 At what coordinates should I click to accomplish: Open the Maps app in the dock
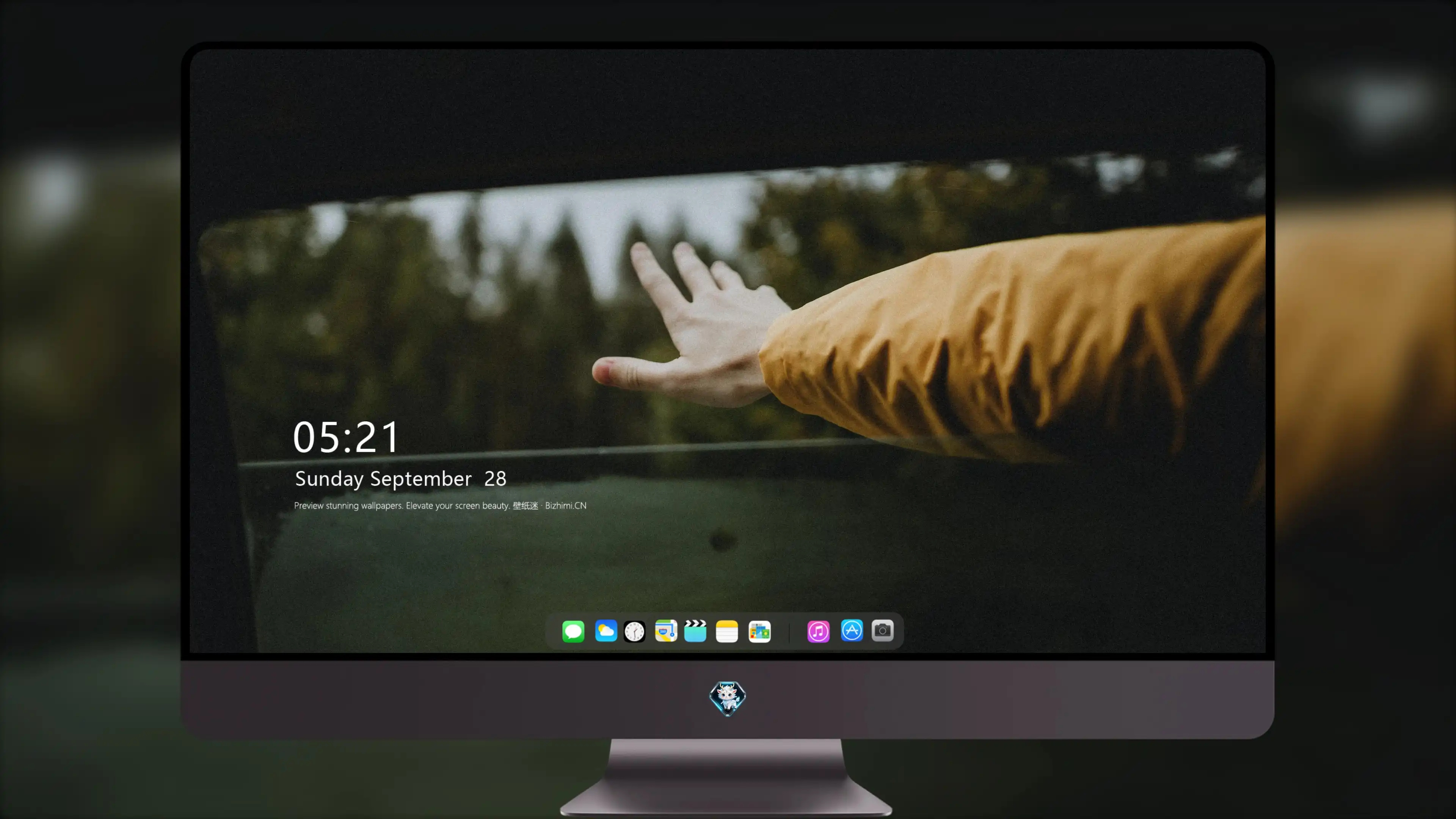[666, 631]
